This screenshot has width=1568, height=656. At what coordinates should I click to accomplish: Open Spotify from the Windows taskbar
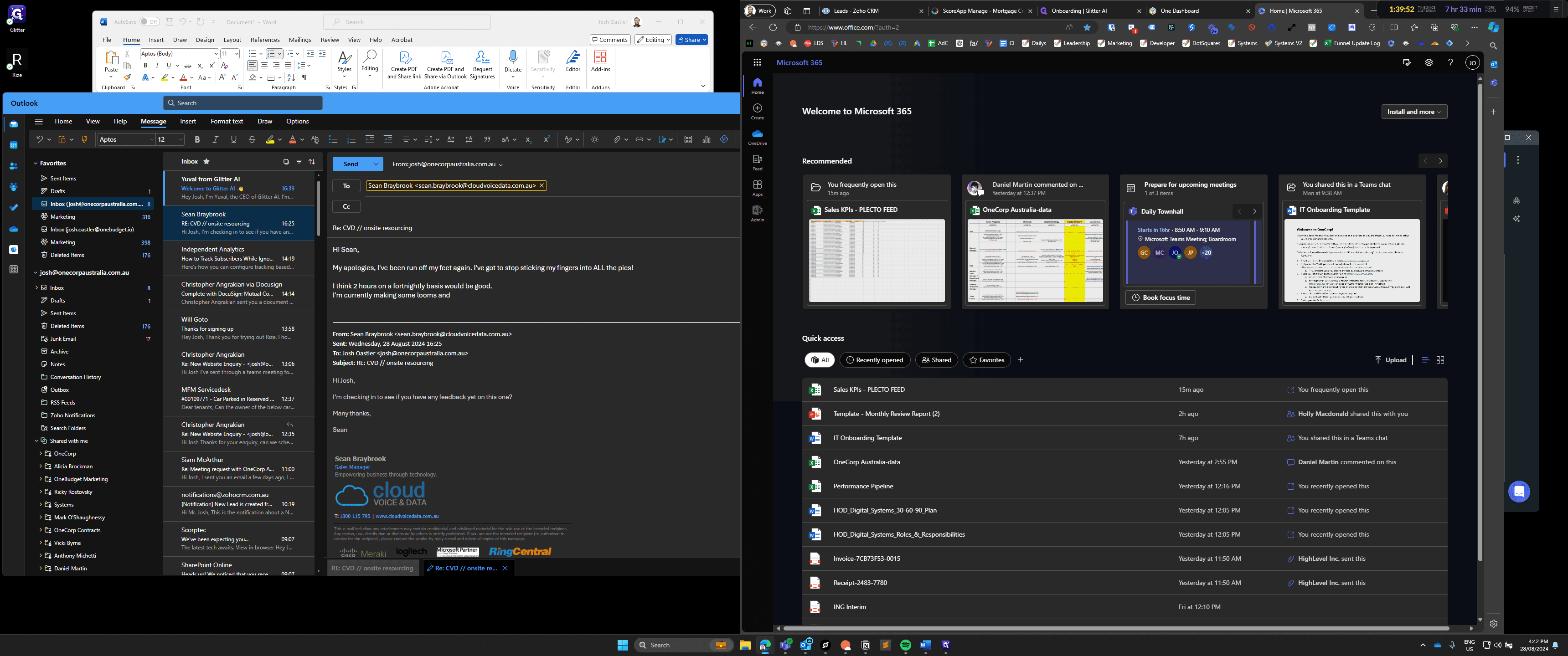[x=905, y=645]
